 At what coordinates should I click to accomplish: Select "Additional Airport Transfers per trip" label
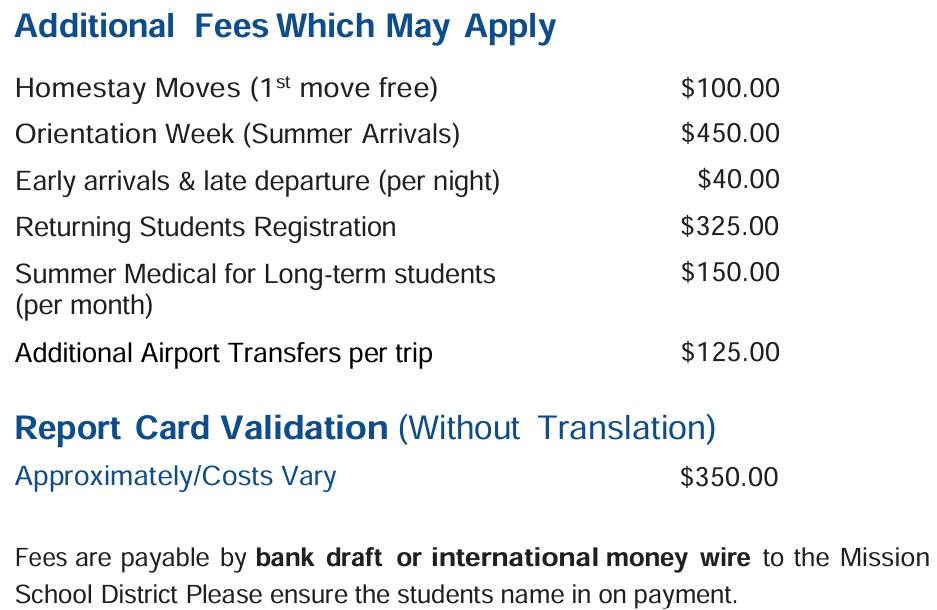[224, 353]
